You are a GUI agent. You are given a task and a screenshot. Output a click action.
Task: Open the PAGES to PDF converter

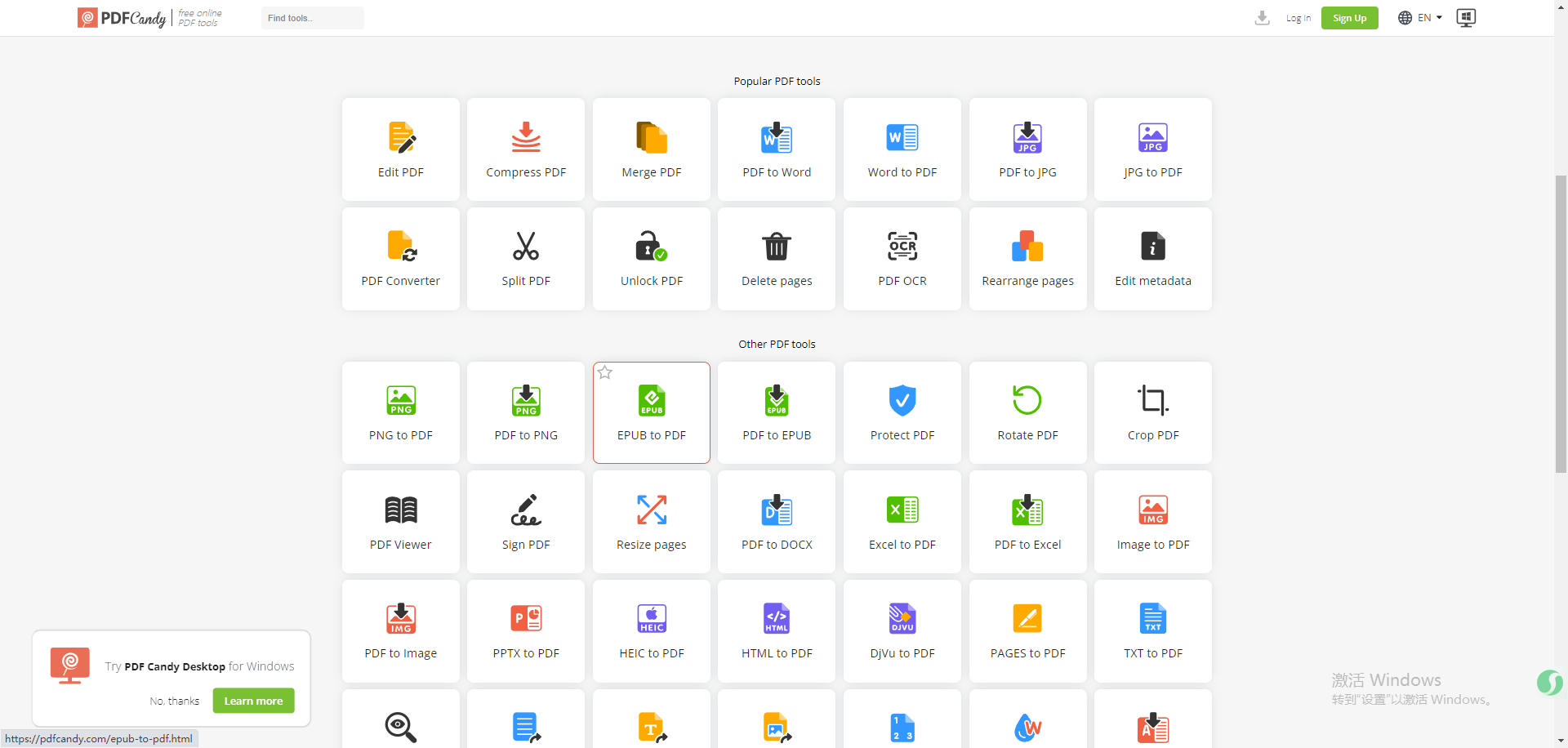point(1027,631)
